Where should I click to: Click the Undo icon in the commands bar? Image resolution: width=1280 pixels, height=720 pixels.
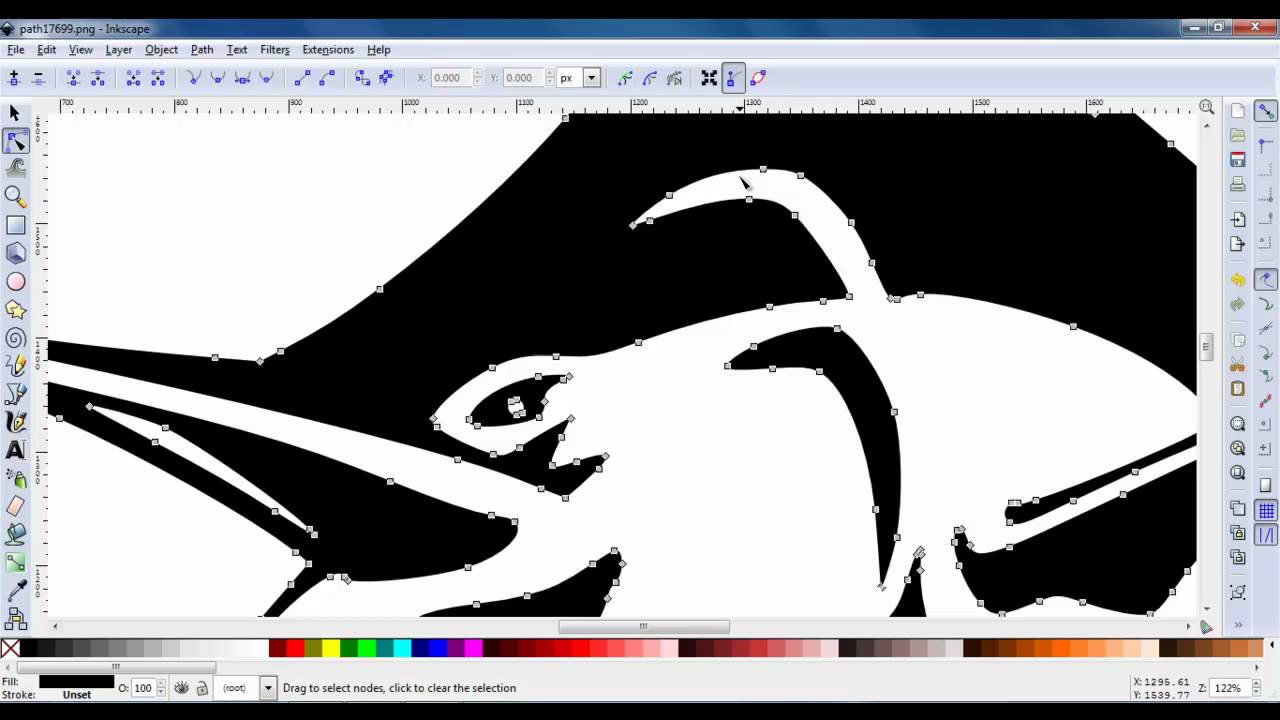[x=1238, y=279]
